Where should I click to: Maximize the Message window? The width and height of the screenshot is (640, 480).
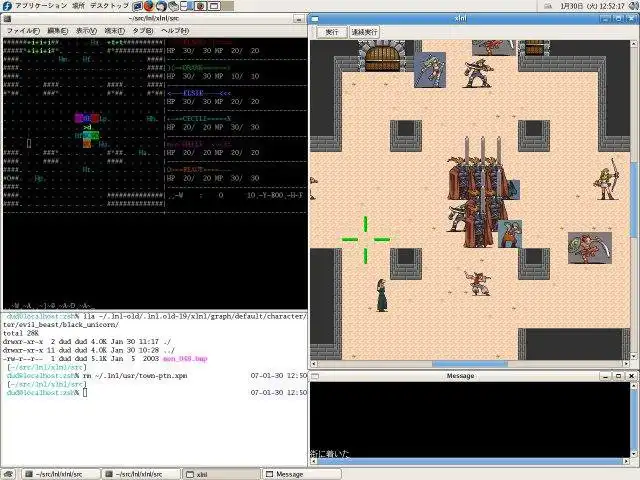[618, 376]
